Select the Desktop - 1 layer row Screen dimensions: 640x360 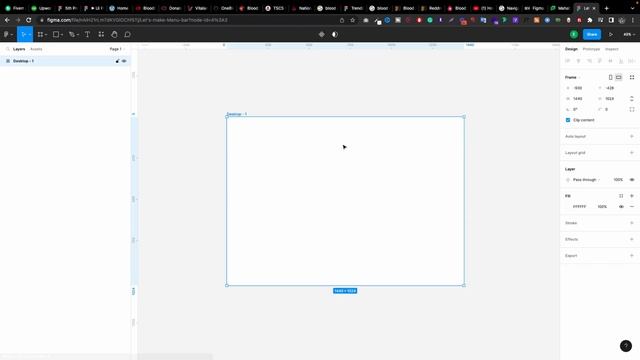(65, 61)
